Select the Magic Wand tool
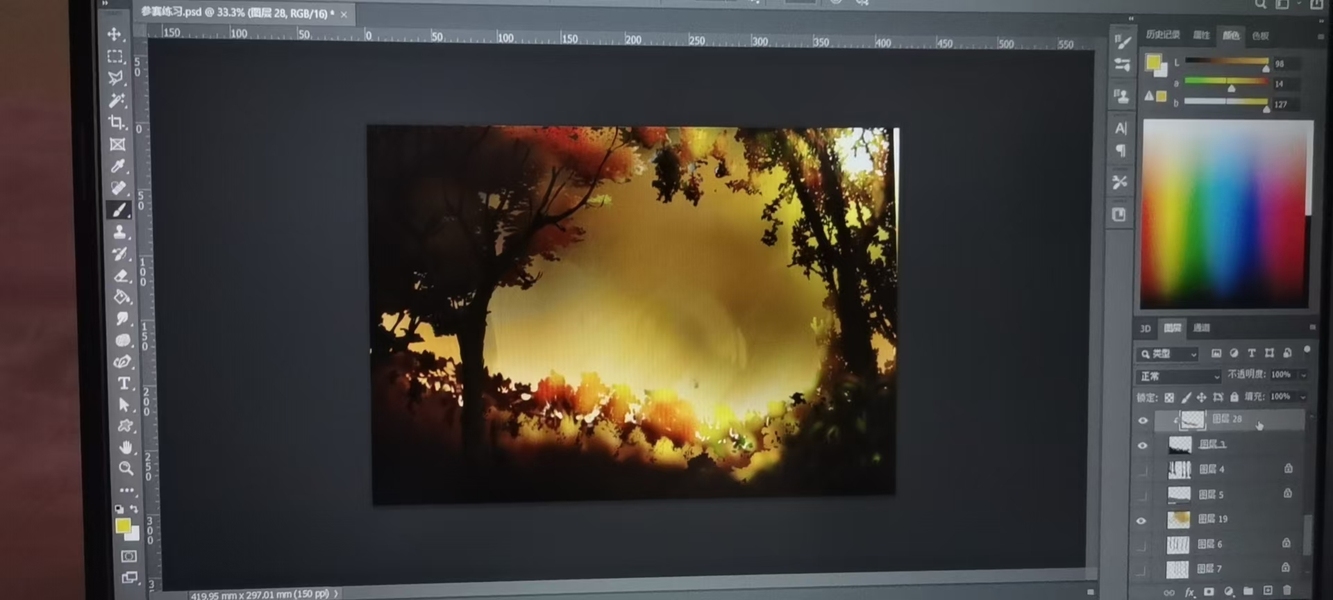1333x600 pixels. point(117,100)
